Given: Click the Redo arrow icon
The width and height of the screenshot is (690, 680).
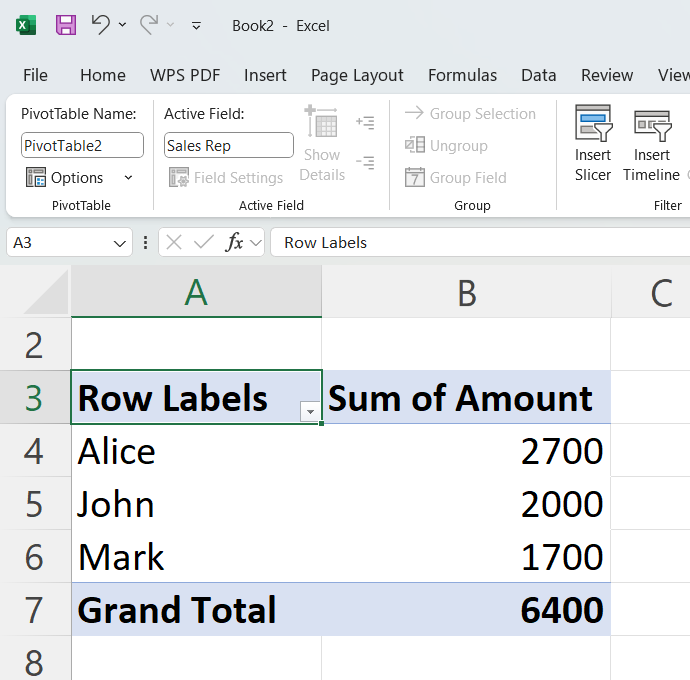Looking at the screenshot, I should (149, 25).
